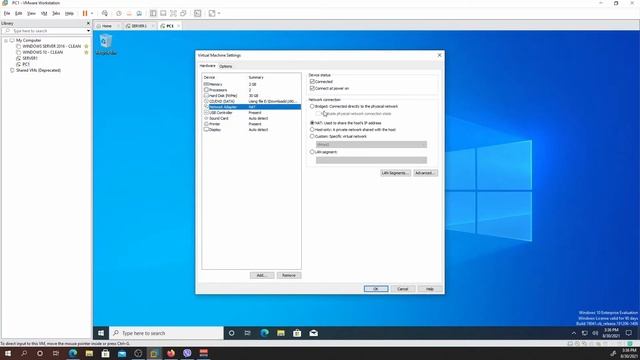
Task: Click the Manage Snapshots toolbar icon
Action: [x=139, y=13]
